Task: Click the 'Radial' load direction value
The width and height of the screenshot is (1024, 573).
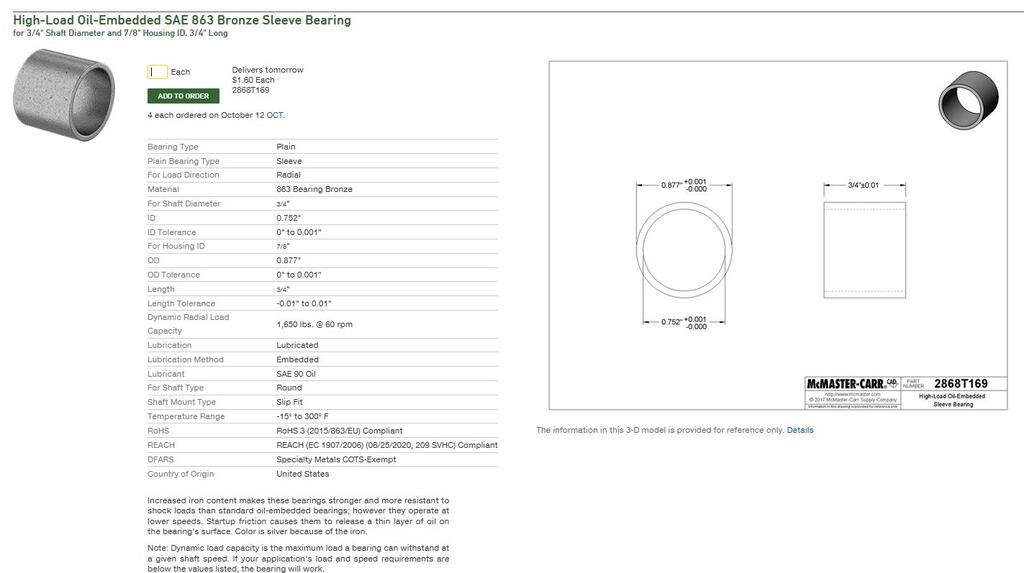Action: coord(289,175)
